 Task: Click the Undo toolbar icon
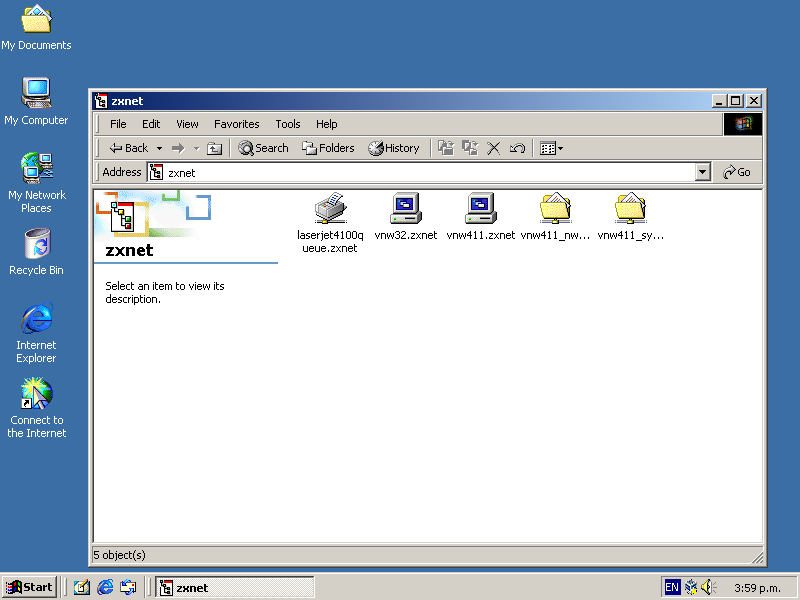(x=517, y=148)
